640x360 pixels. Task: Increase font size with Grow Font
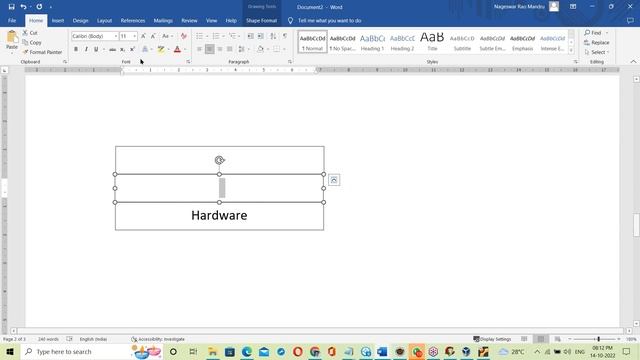[143, 36]
